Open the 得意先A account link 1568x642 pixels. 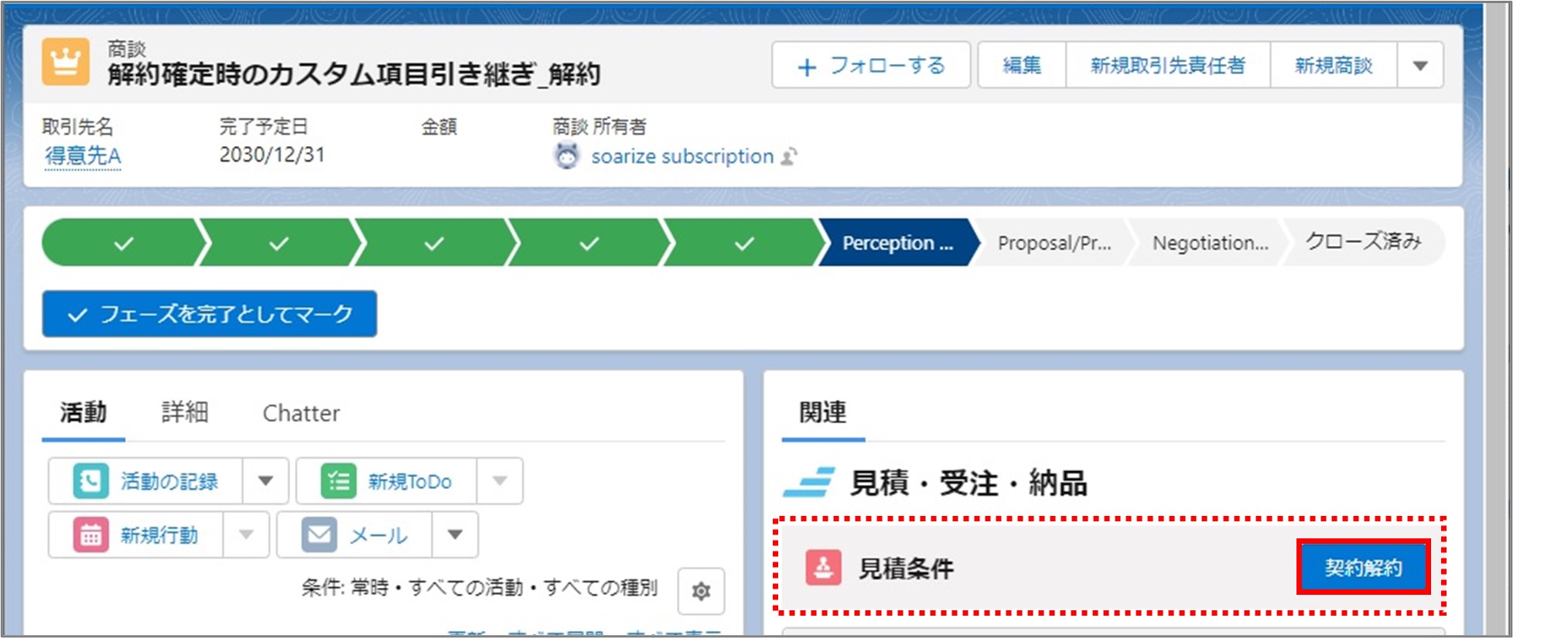(83, 156)
